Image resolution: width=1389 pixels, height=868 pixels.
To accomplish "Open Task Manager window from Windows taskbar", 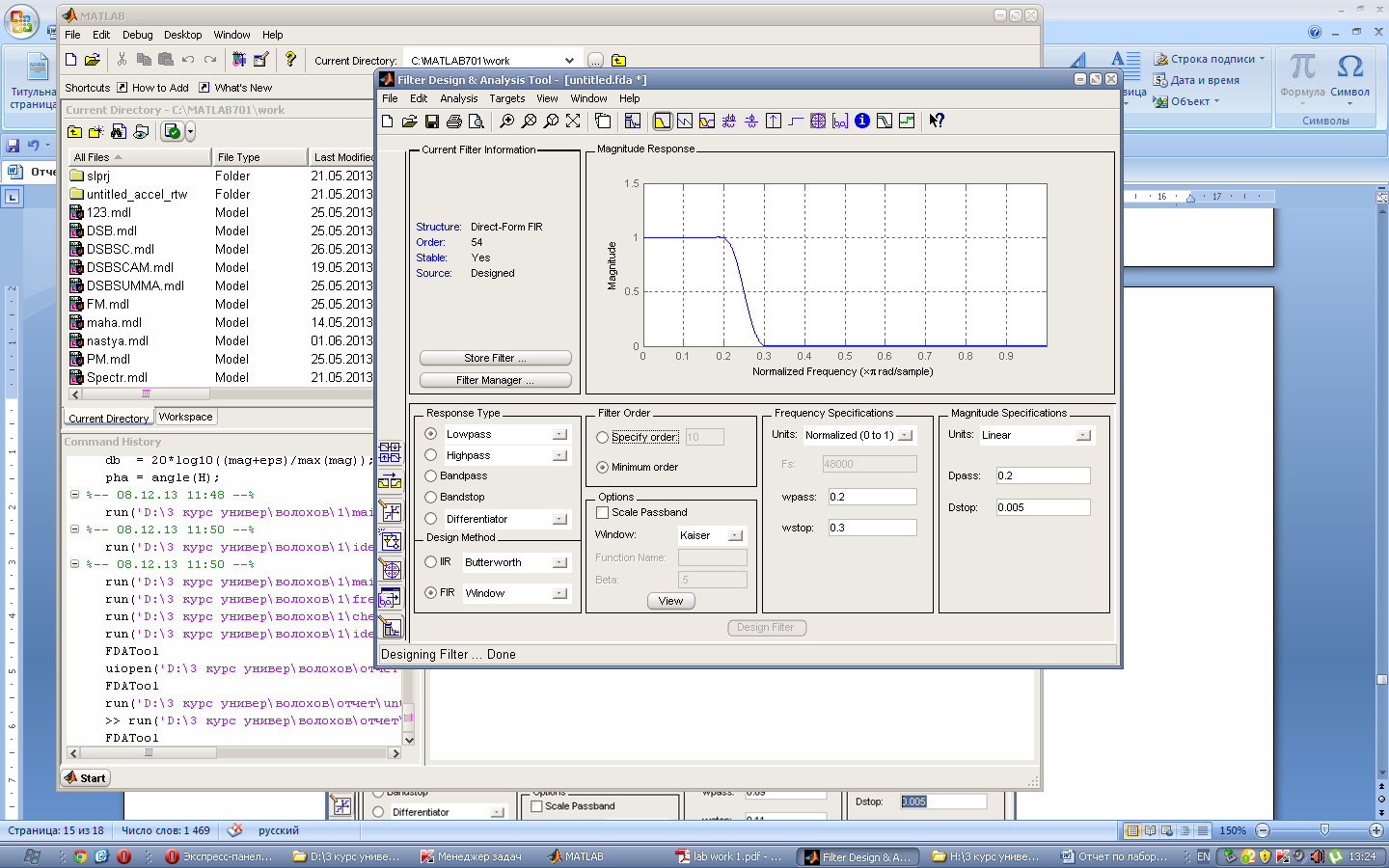I will 471,856.
